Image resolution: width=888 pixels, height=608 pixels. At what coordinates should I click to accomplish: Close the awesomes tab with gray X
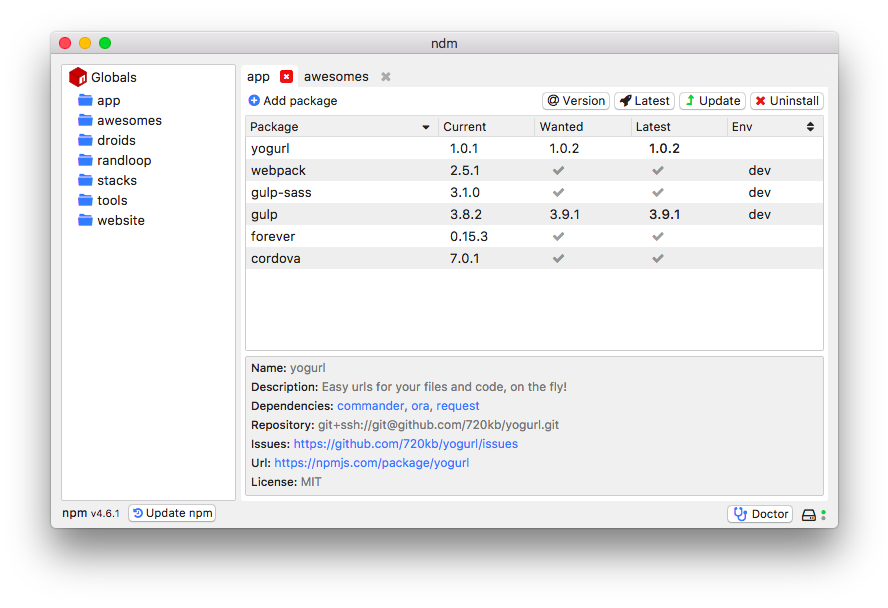pyautogui.click(x=386, y=76)
